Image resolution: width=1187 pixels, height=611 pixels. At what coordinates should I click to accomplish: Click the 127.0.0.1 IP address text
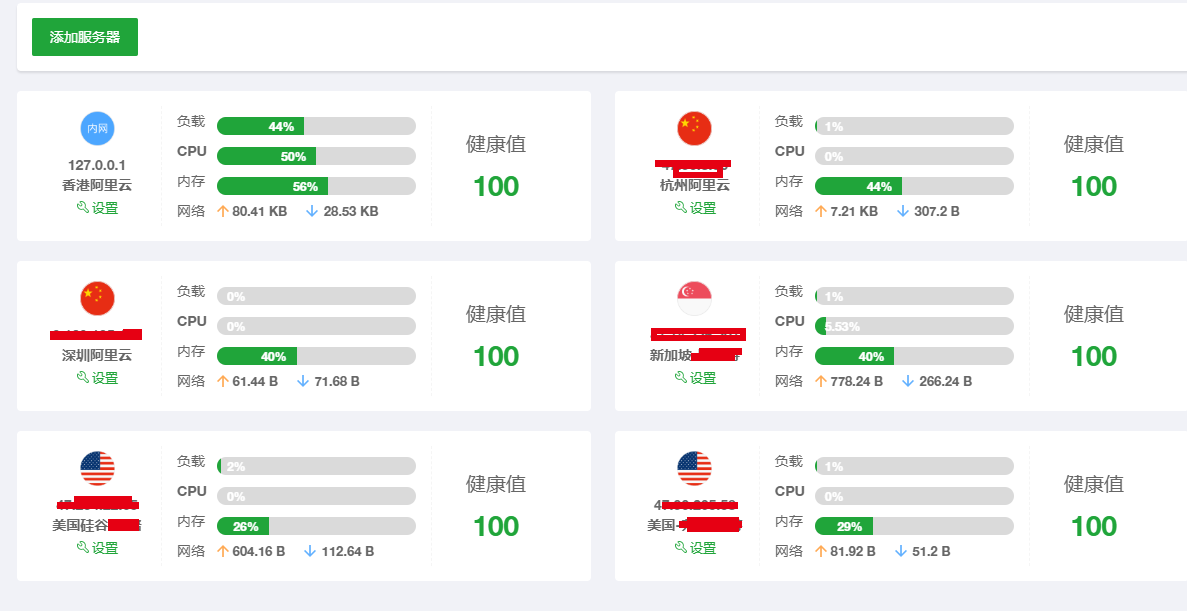[97, 165]
